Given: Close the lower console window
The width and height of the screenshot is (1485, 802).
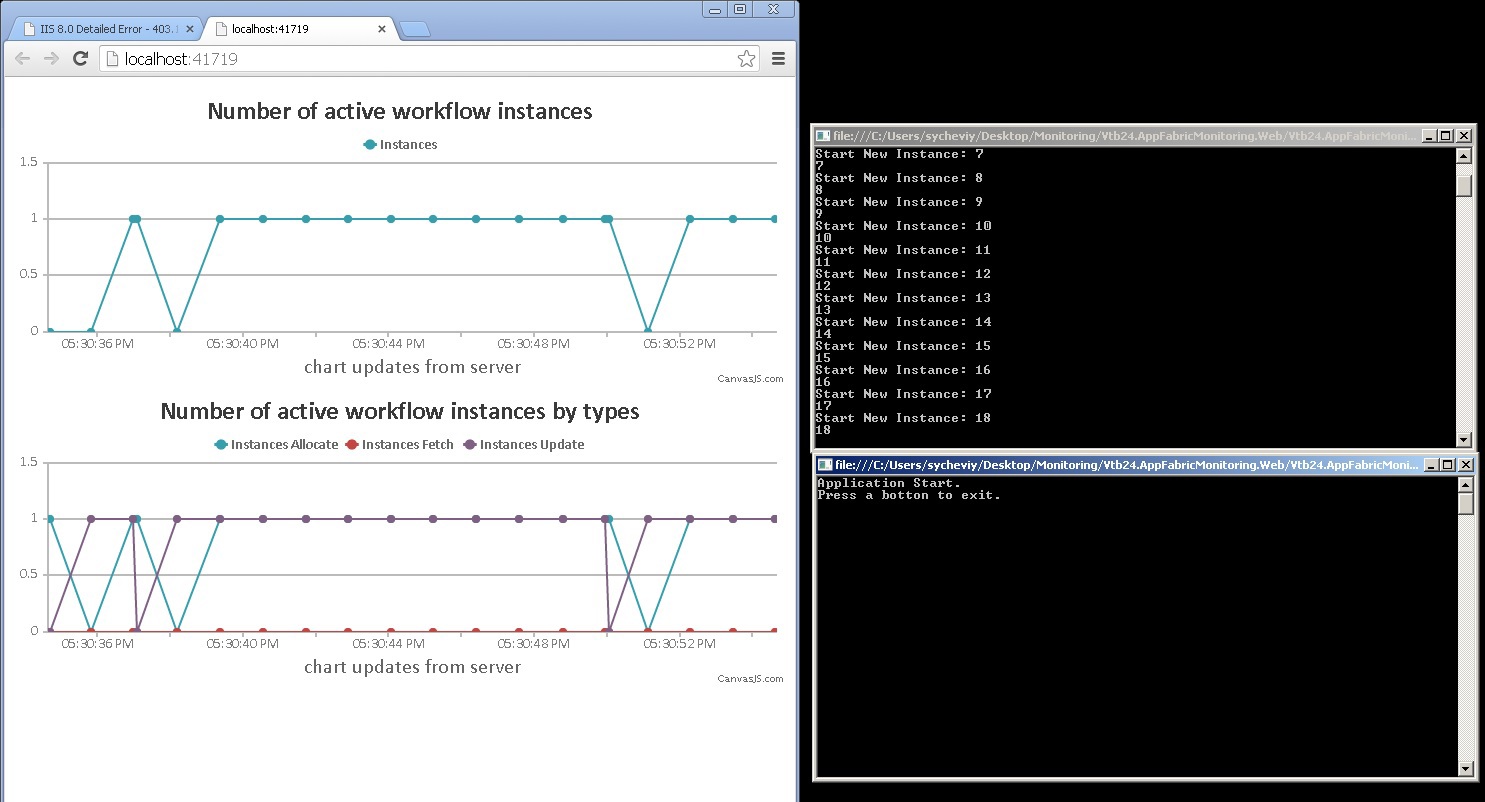Looking at the screenshot, I should point(1466,465).
